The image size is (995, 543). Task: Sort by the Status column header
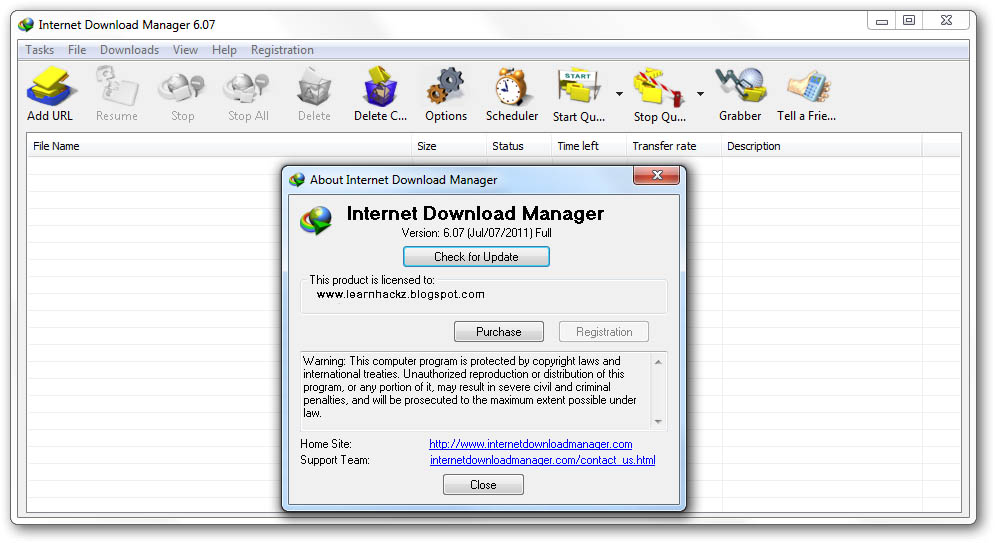[519, 146]
